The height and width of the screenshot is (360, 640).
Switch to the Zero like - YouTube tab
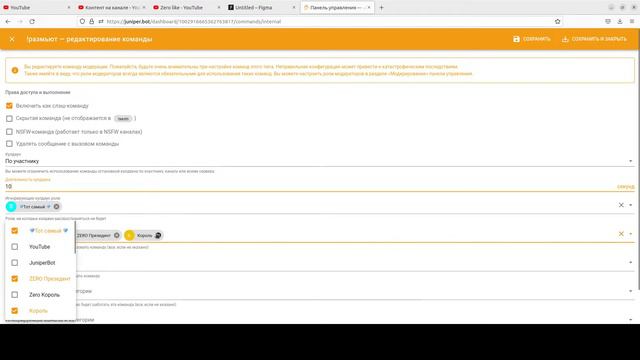(x=187, y=7)
